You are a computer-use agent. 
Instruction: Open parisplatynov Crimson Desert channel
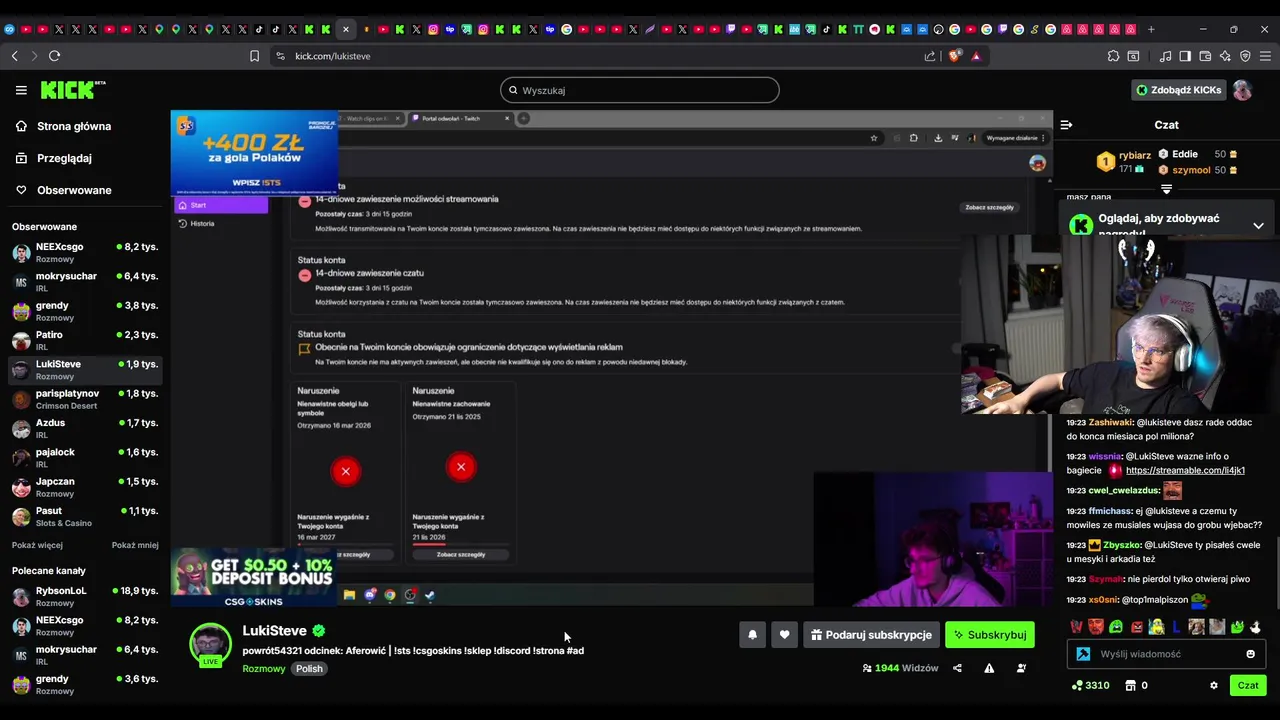point(85,399)
